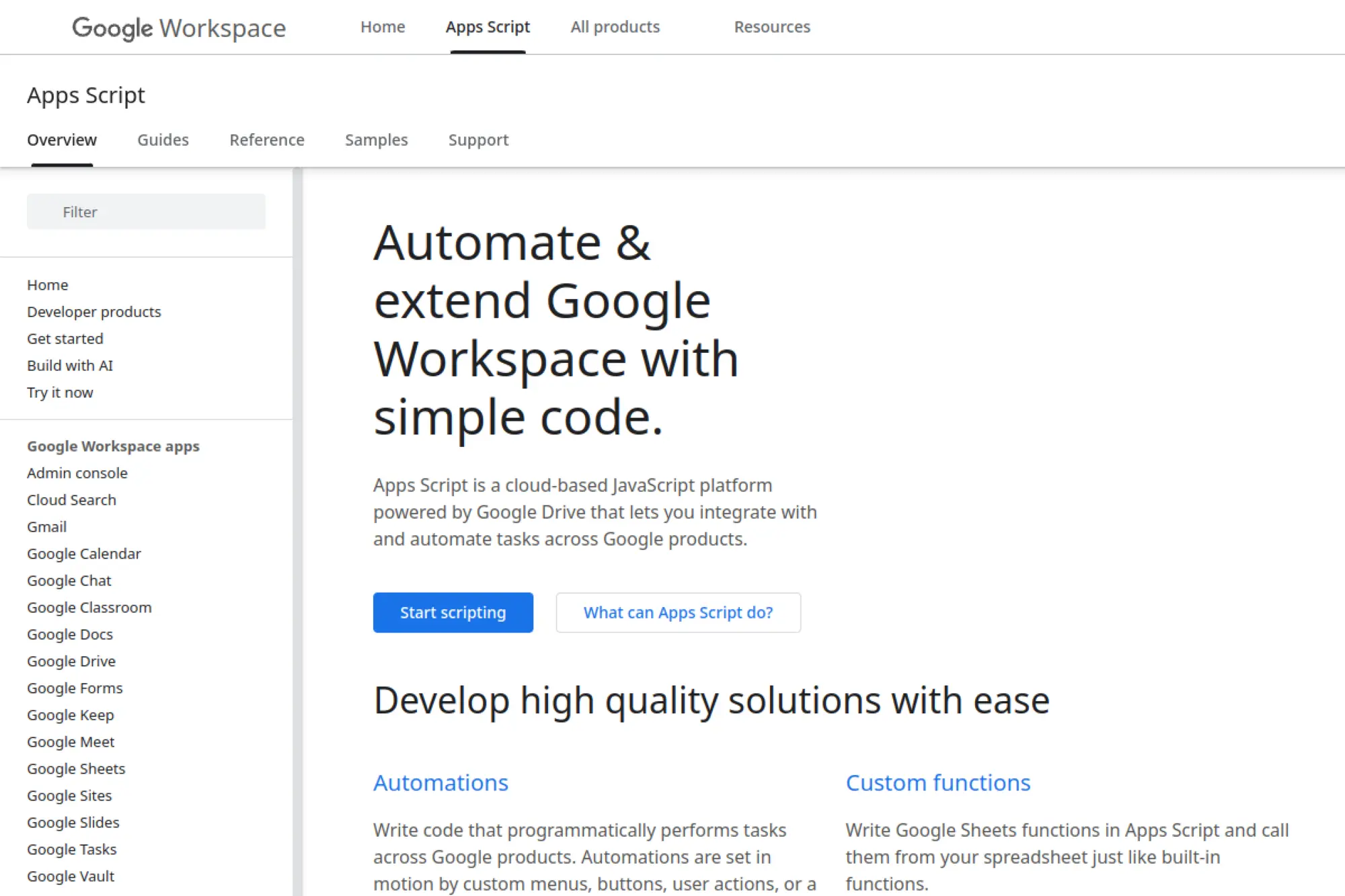Open the Resources menu
1345x896 pixels.
pos(772,27)
